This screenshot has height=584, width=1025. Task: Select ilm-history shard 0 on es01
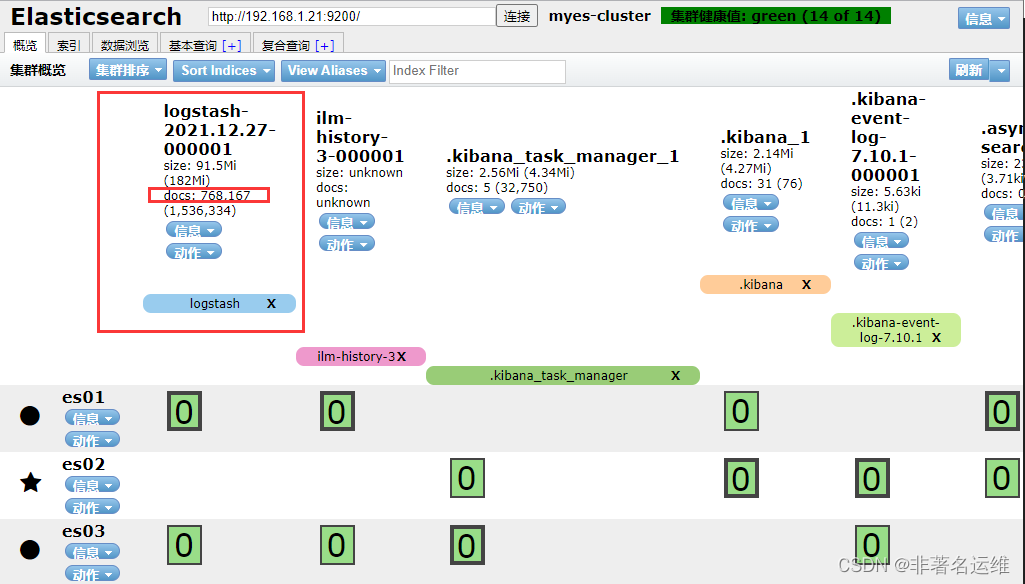(x=337, y=411)
